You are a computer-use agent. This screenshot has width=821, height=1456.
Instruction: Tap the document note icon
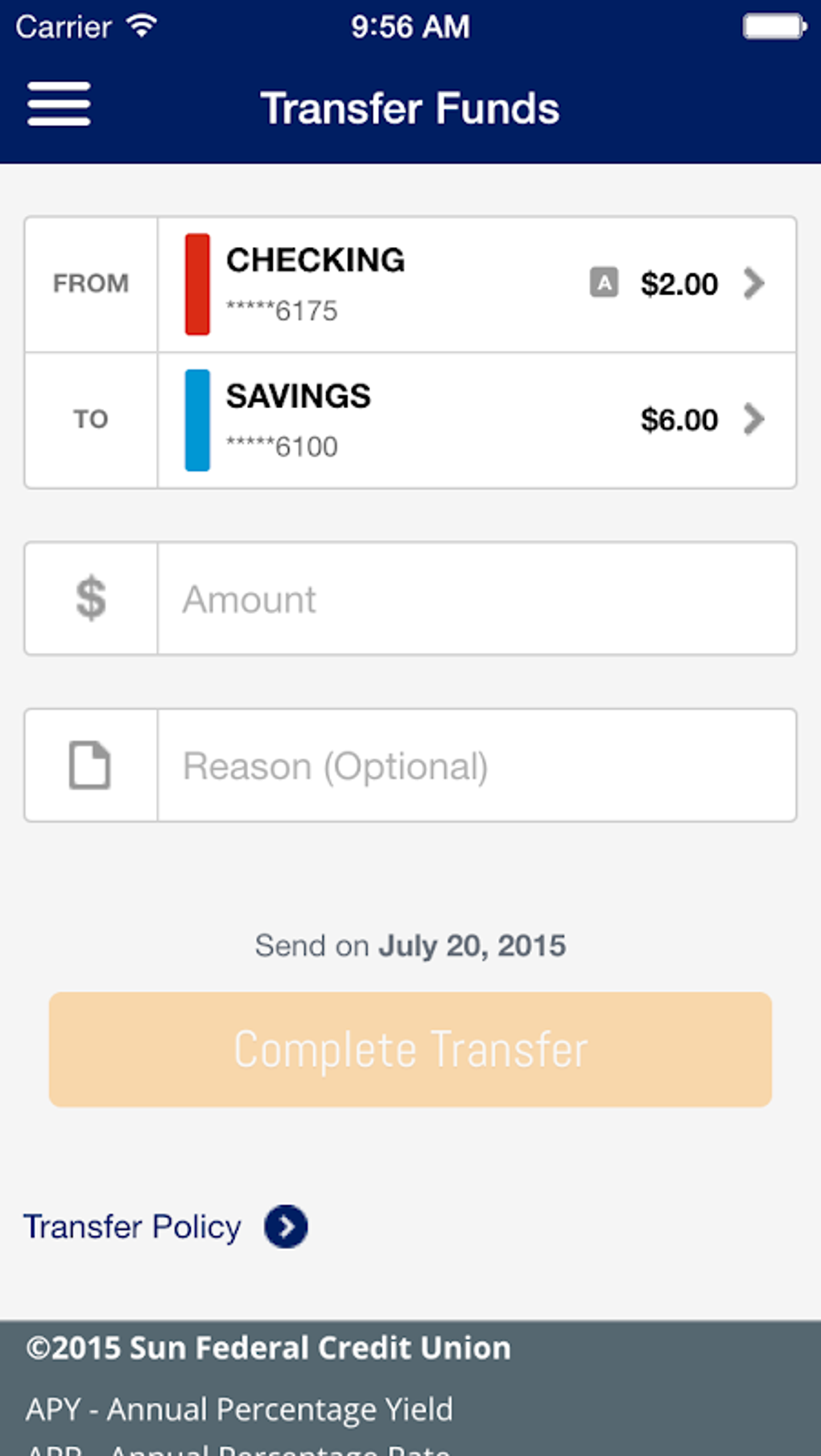[90, 765]
